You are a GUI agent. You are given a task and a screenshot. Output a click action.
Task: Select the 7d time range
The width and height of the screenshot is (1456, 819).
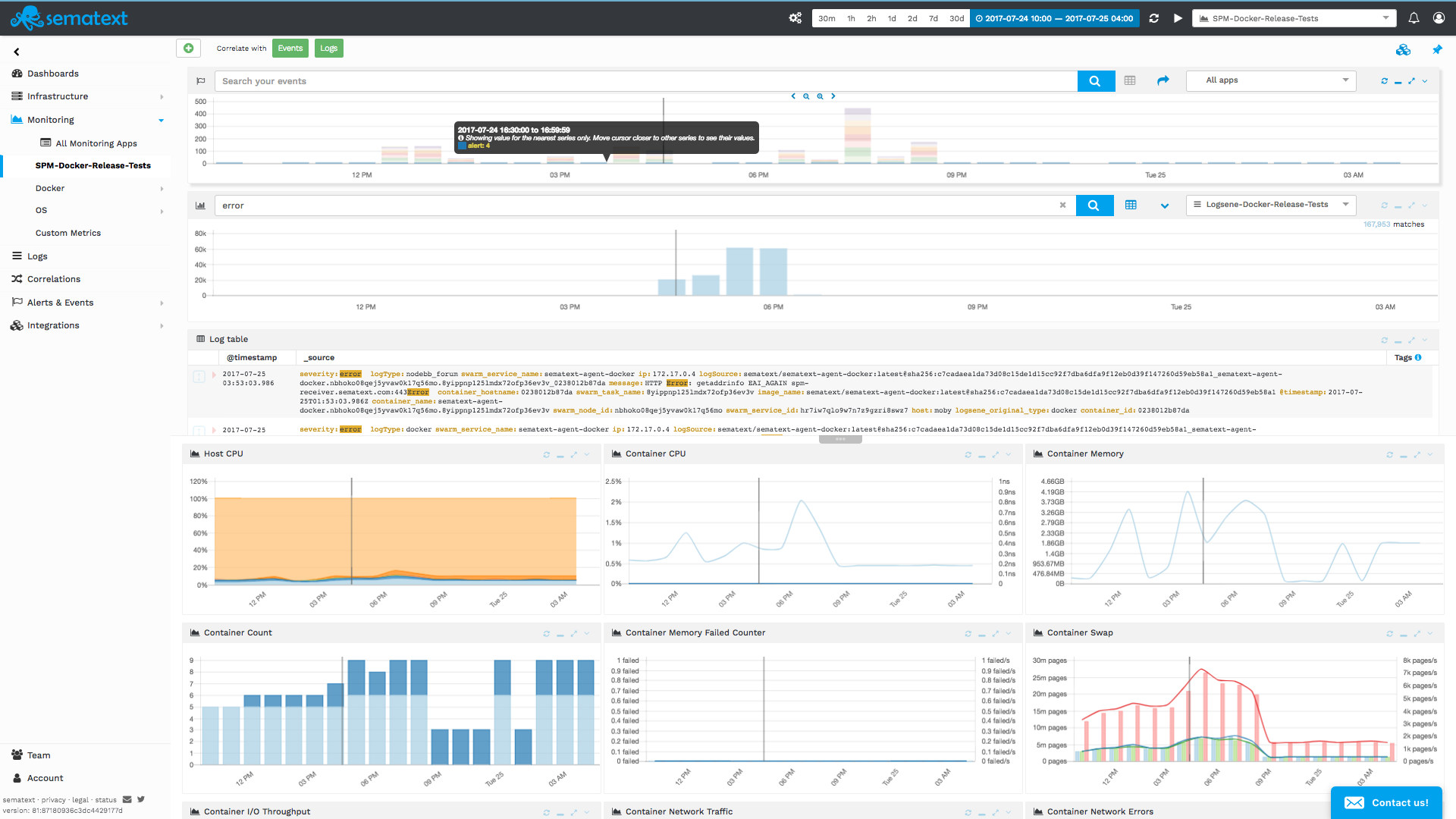[934, 18]
